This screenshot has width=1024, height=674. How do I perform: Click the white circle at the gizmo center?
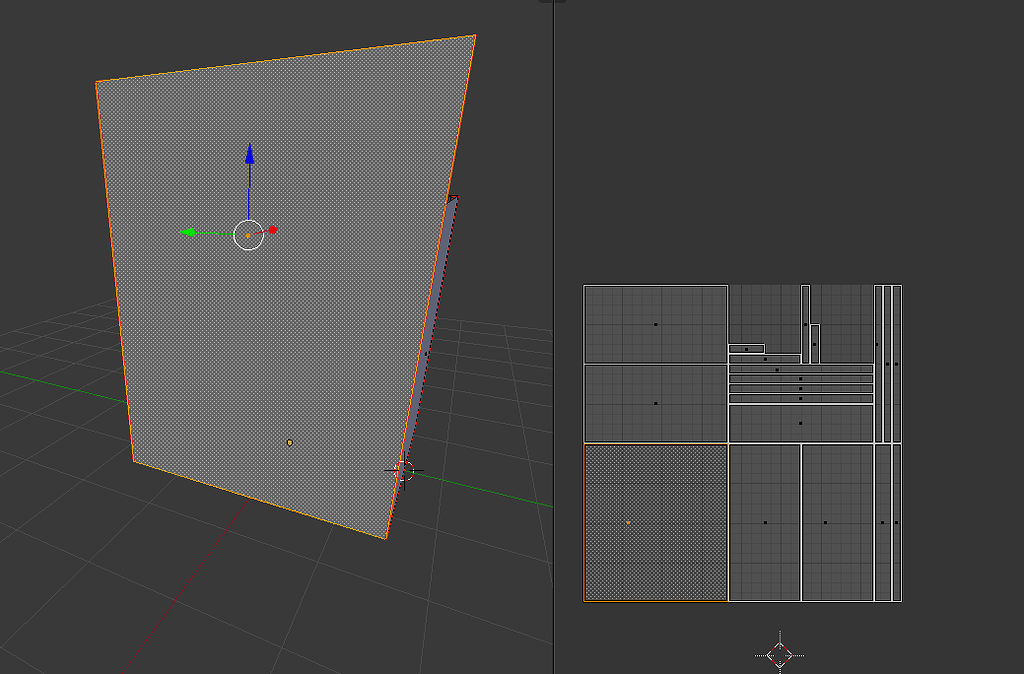(x=248, y=235)
